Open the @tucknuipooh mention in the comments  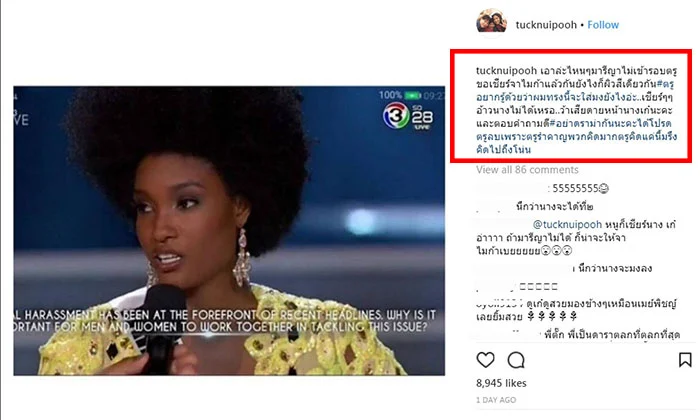click(x=567, y=225)
